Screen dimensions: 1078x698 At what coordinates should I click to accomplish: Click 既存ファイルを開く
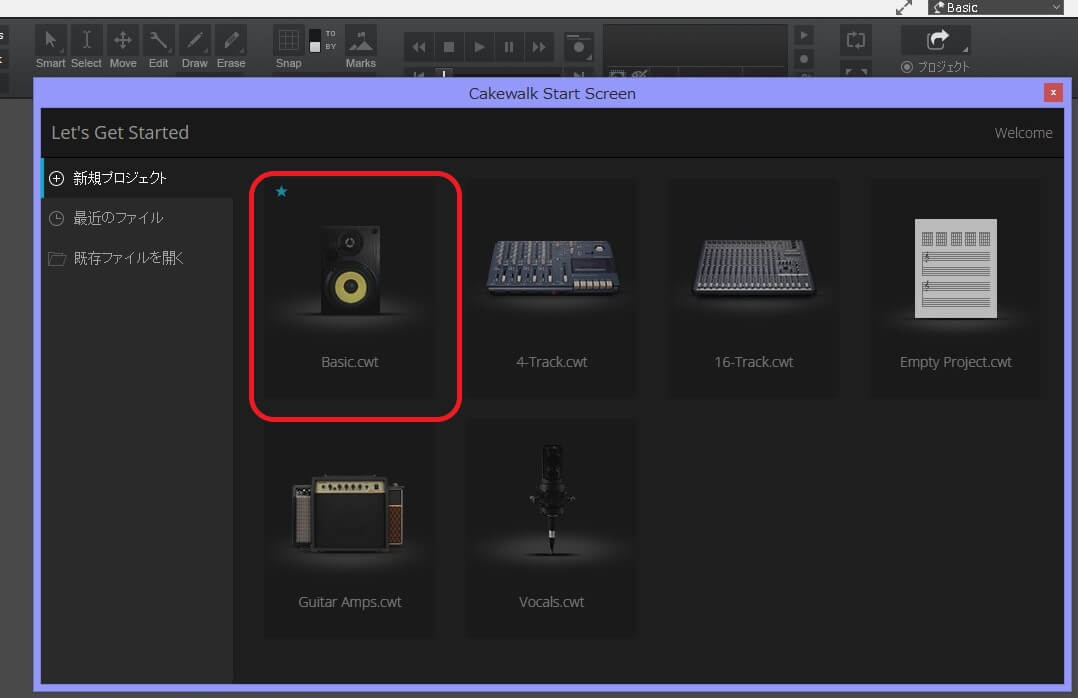click(138, 258)
